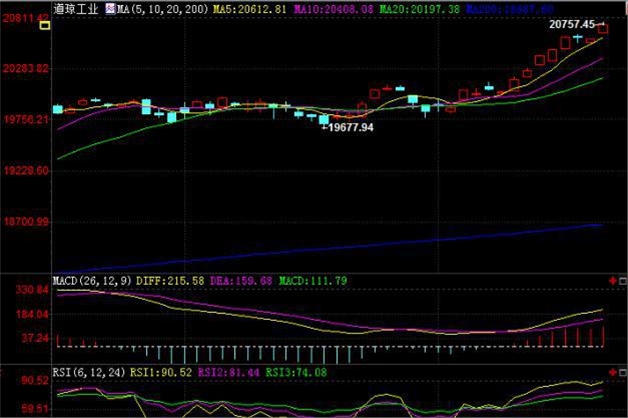Click the yellow rectangle marker at top-left
The image size is (628, 418).
[x=45, y=26]
